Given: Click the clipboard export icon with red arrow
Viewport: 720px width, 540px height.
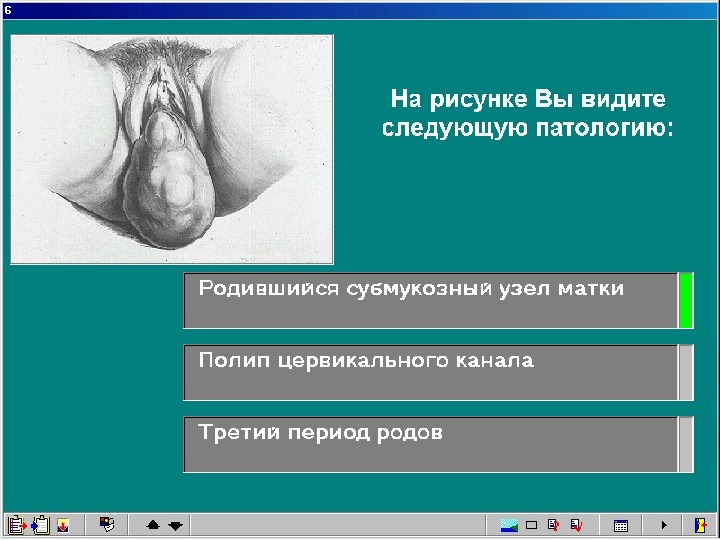Looking at the screenshot, I should click(x=17, y=525).
